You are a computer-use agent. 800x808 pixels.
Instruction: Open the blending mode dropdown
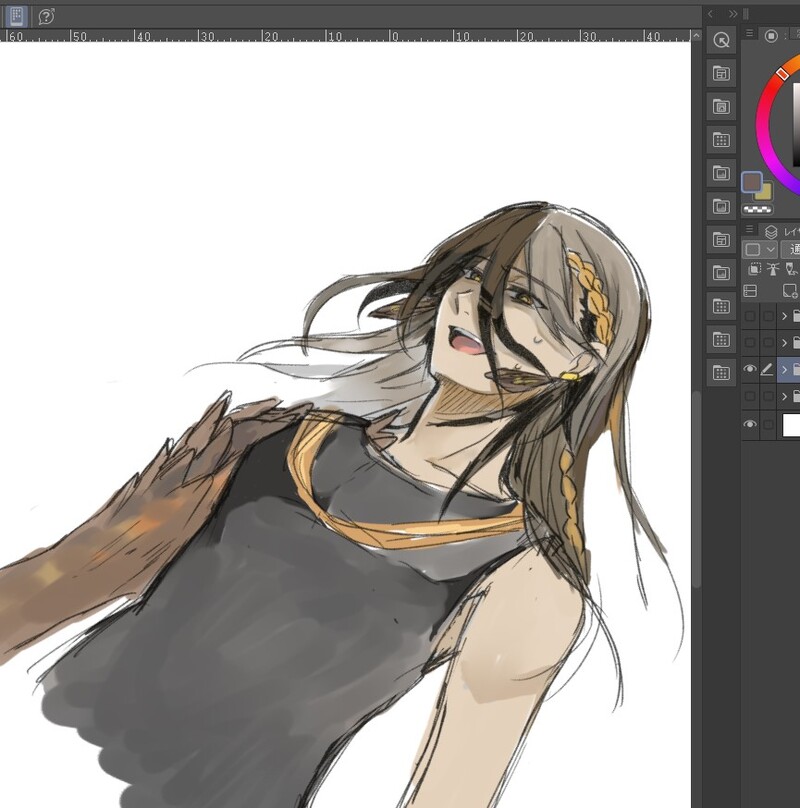click(791, 249)
